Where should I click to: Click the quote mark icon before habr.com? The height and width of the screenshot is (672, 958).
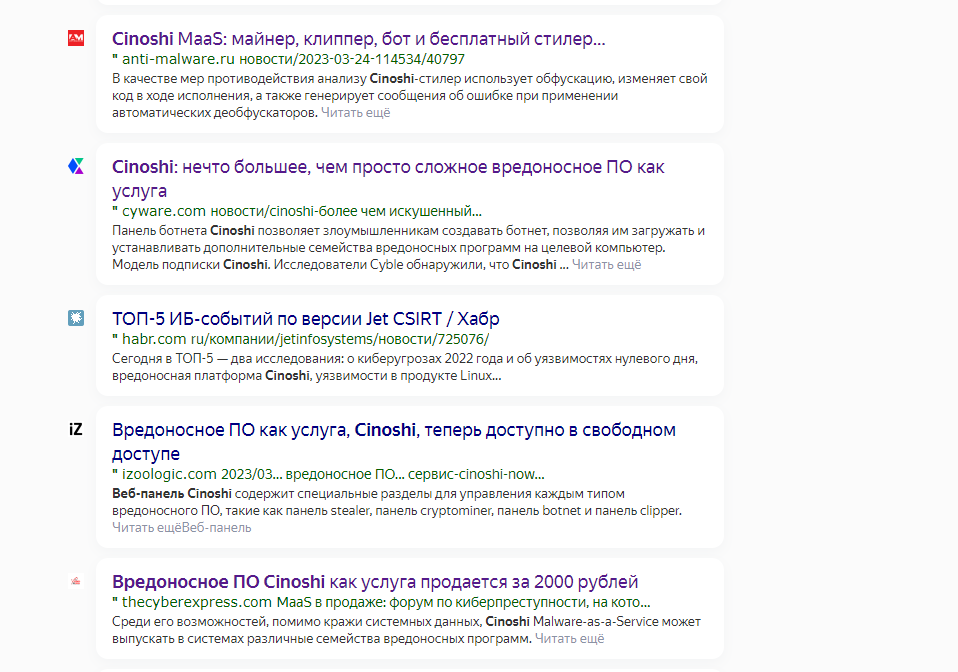point(115,337)
